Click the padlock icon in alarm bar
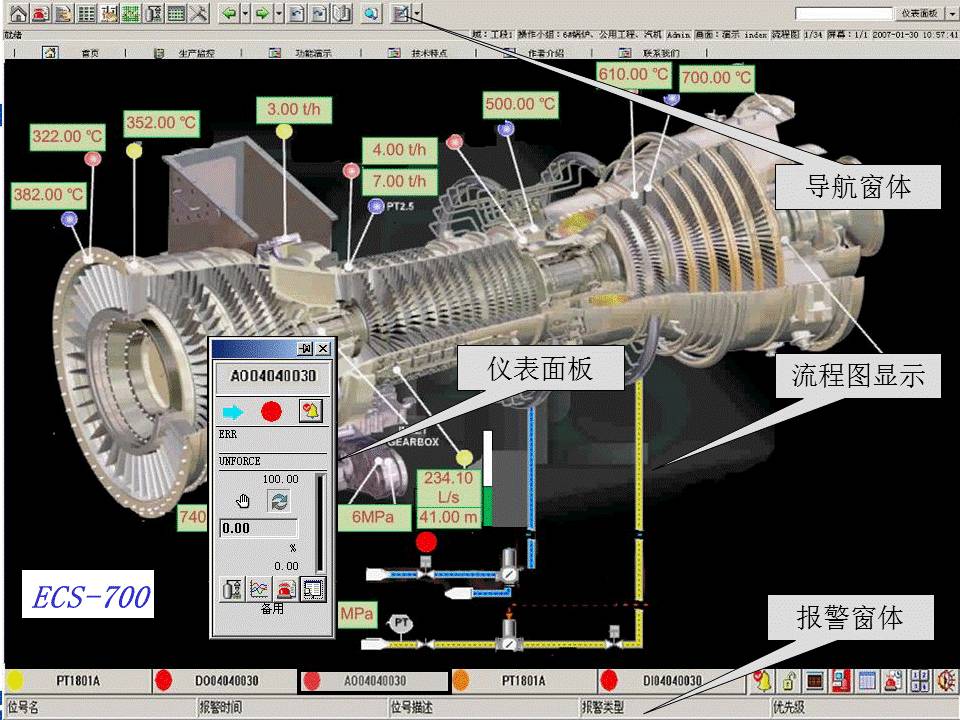 [790, 681]
